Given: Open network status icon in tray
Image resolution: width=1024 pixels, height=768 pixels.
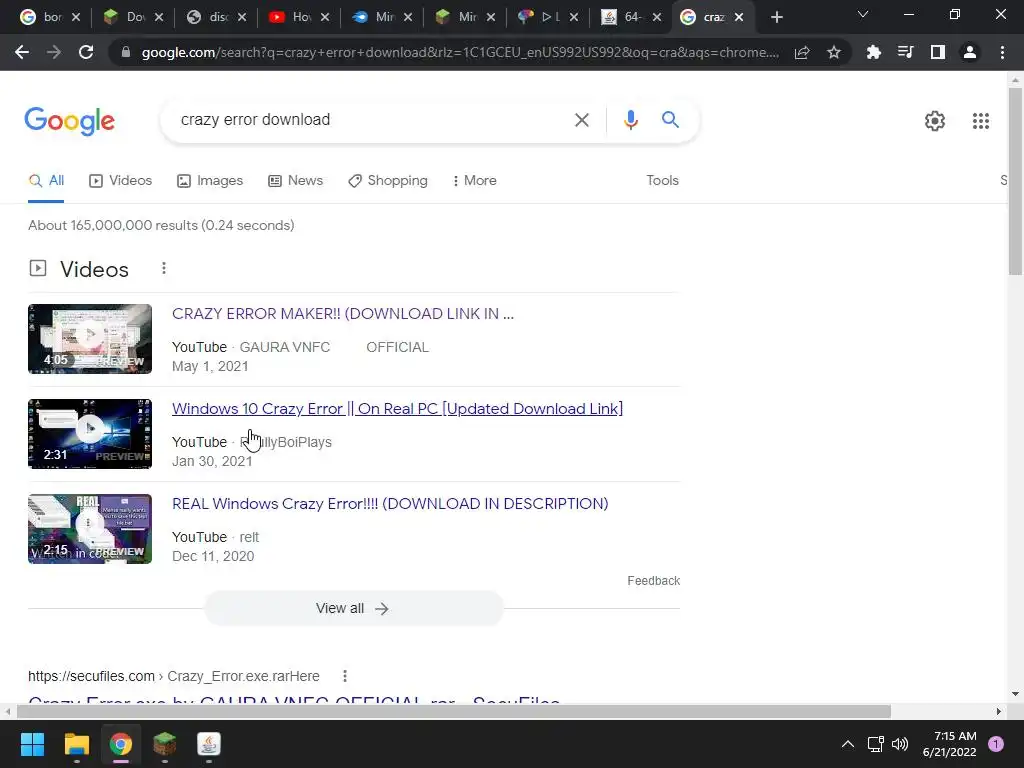Looking at the screenshot, I should pos(875,744).
